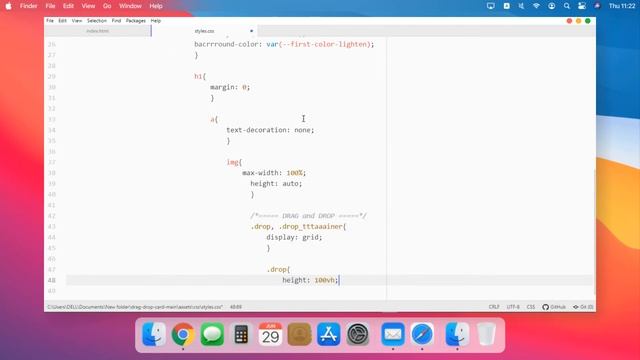Click the 'var(--first-color-lighten)' value

(x=318, y=44)
